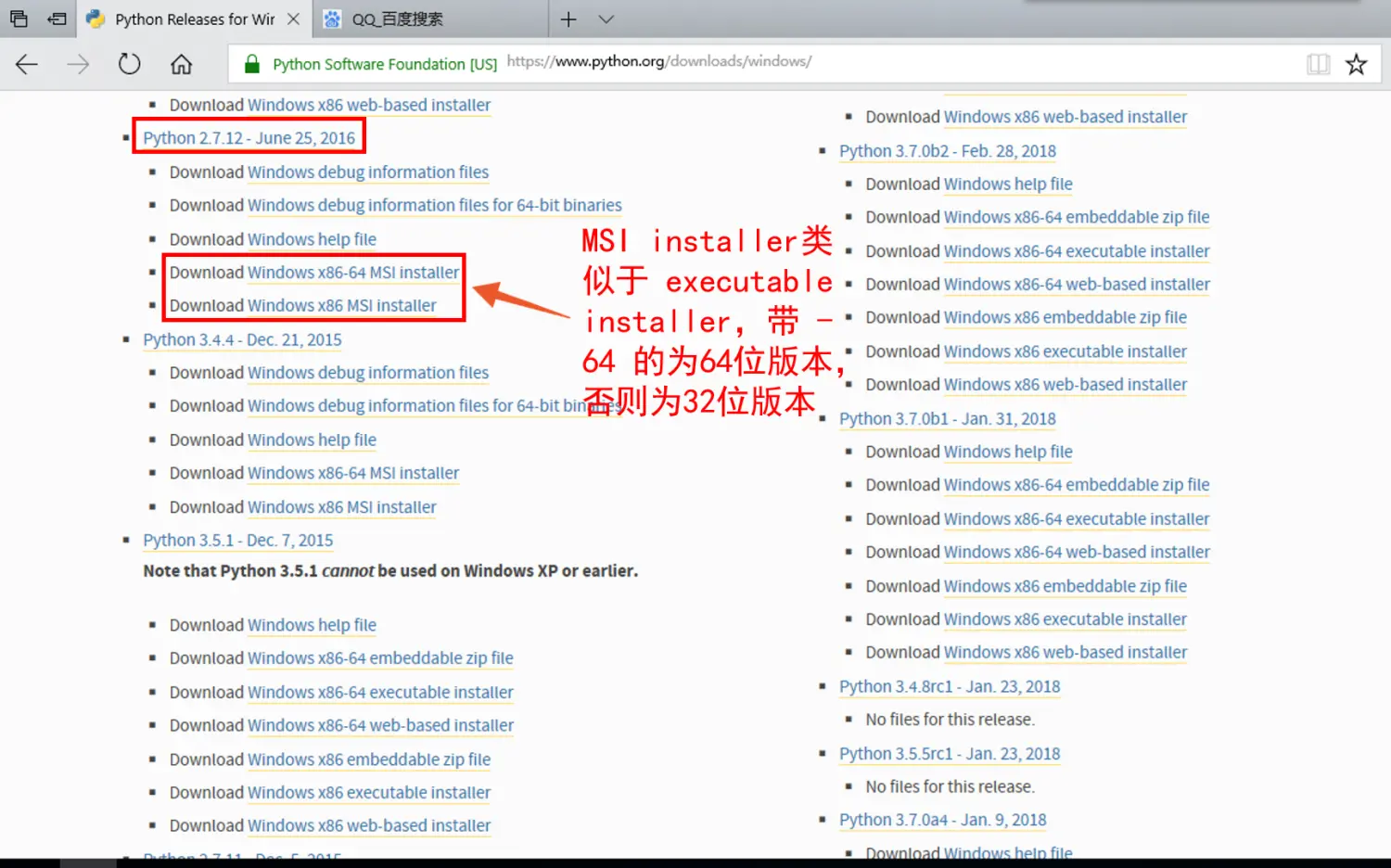
Task: Expand tab previews chevron
Action: pyautogui.click(x=606, y=19)
